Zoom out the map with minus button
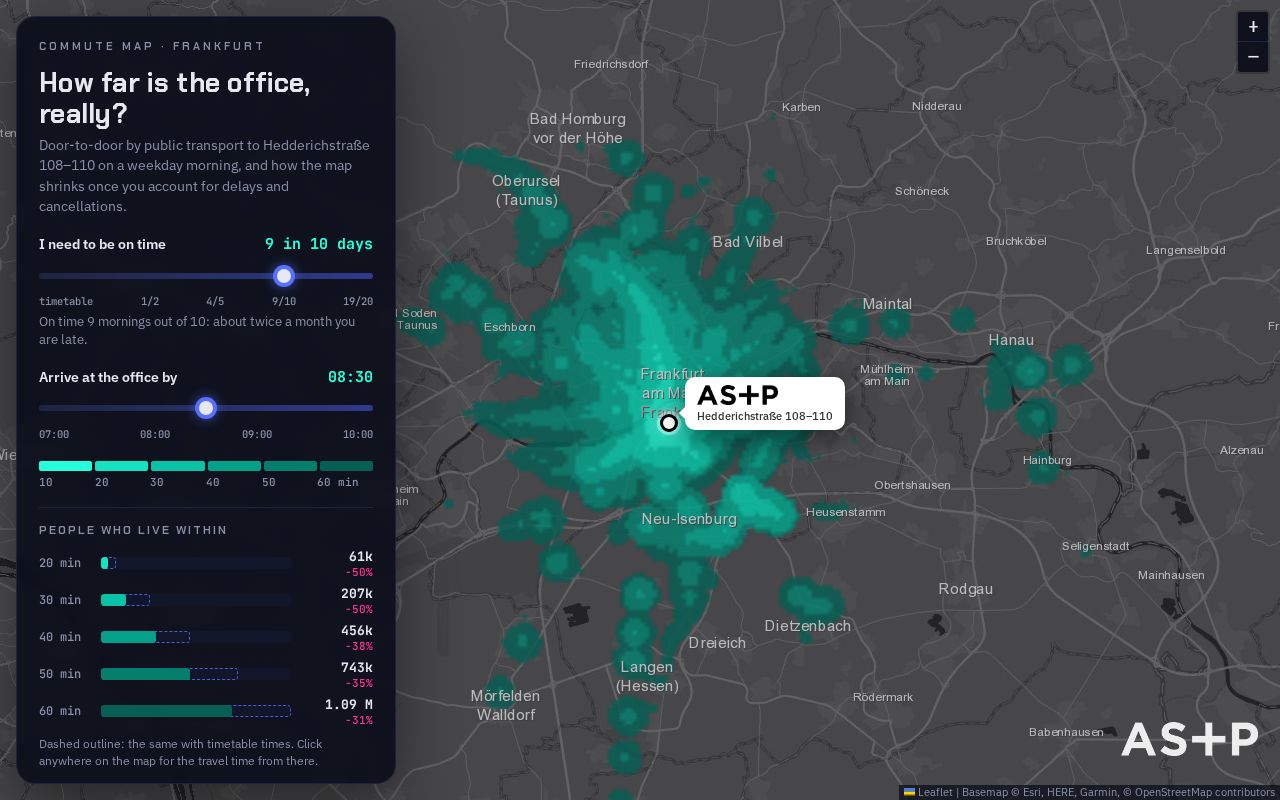Screen dimensions: 1280x800 tap(1253, 57)
